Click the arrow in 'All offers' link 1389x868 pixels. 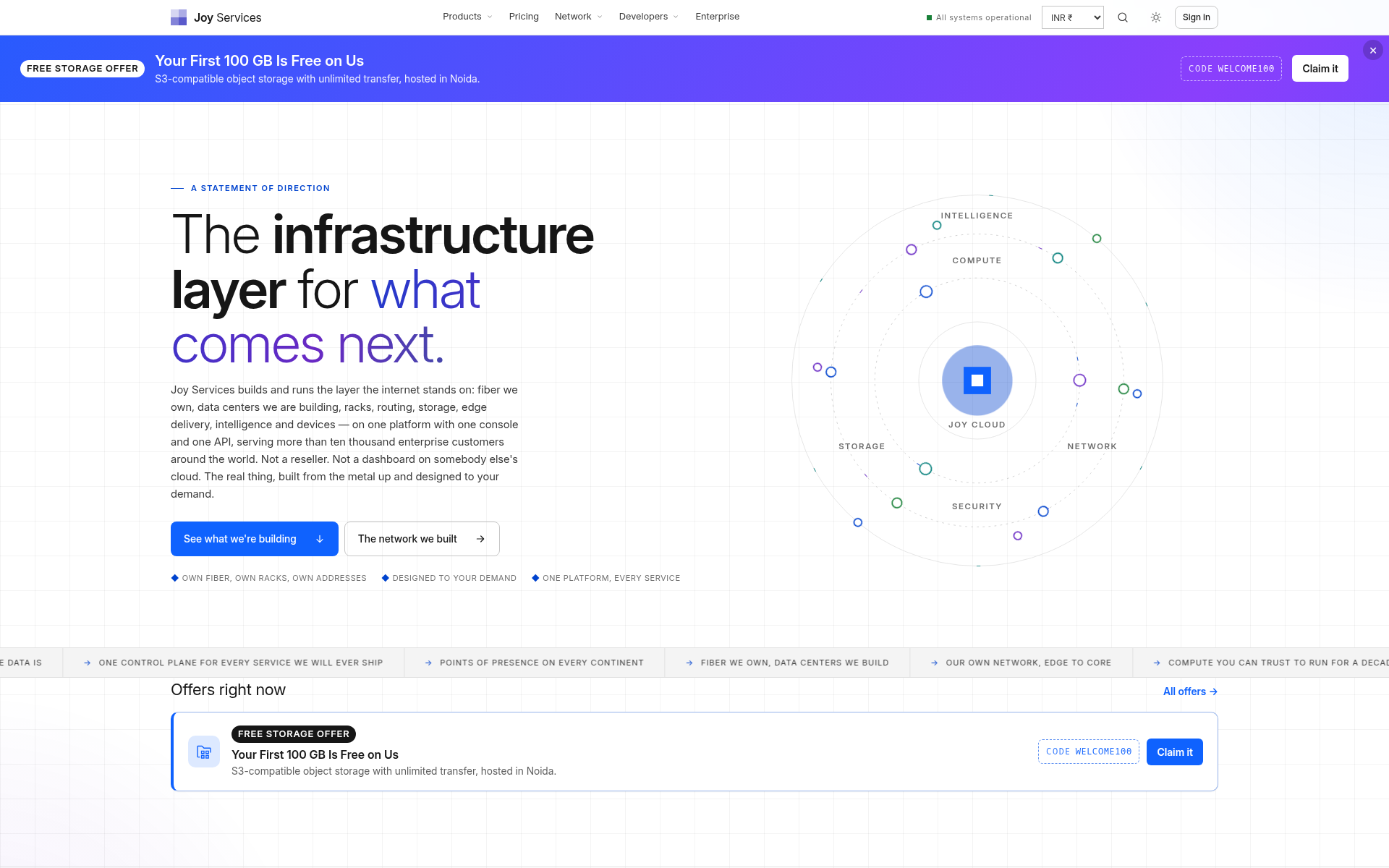click(1213, 692)
